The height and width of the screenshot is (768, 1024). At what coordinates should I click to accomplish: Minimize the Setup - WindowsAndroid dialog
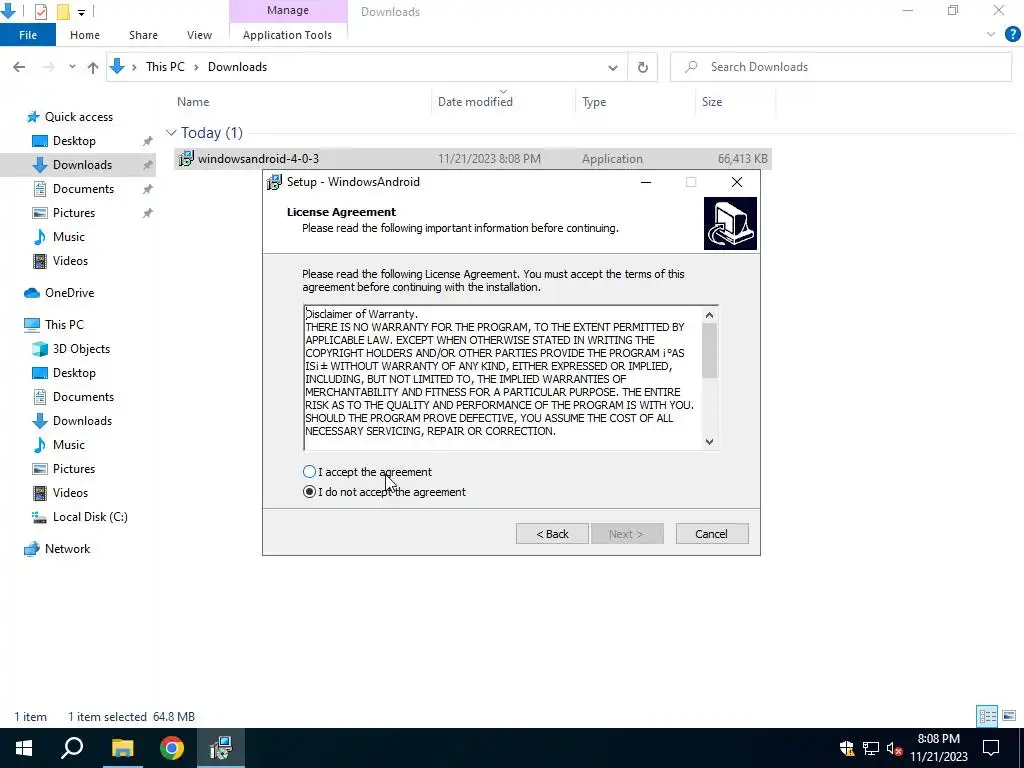[x=646, y=182]
